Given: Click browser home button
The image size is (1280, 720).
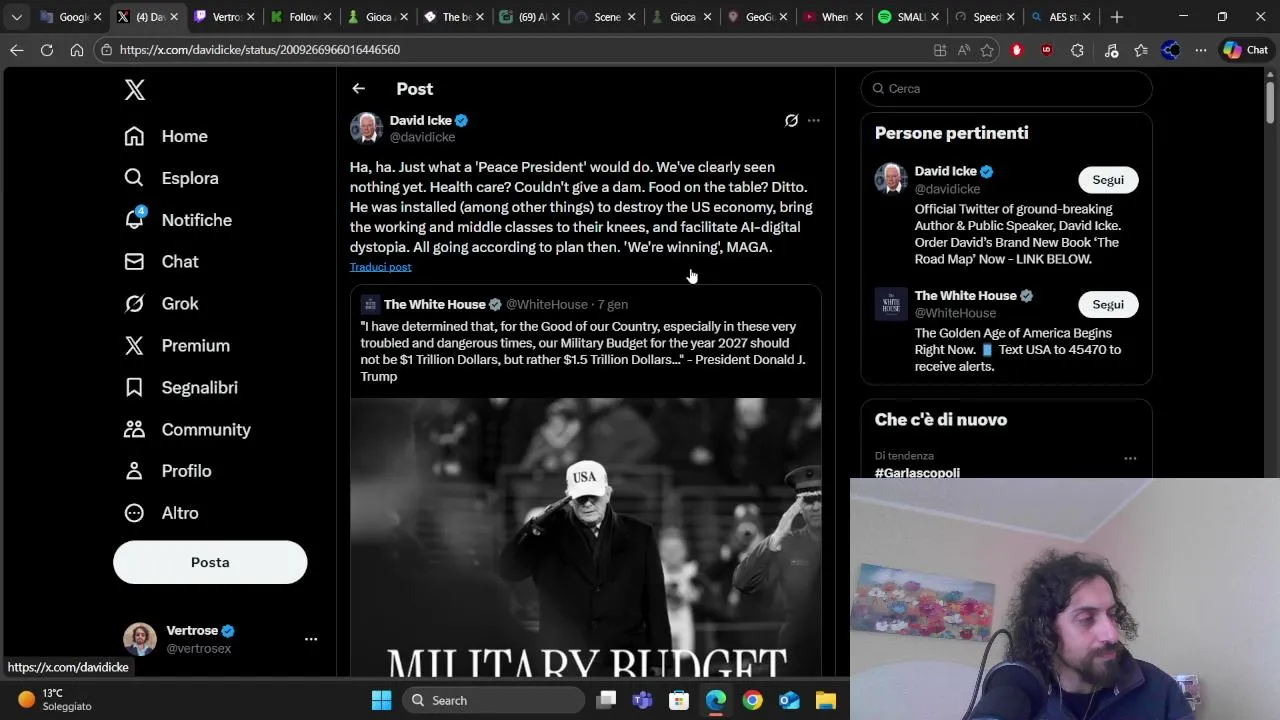Looking at the screenshot, I should click(77, 50).
